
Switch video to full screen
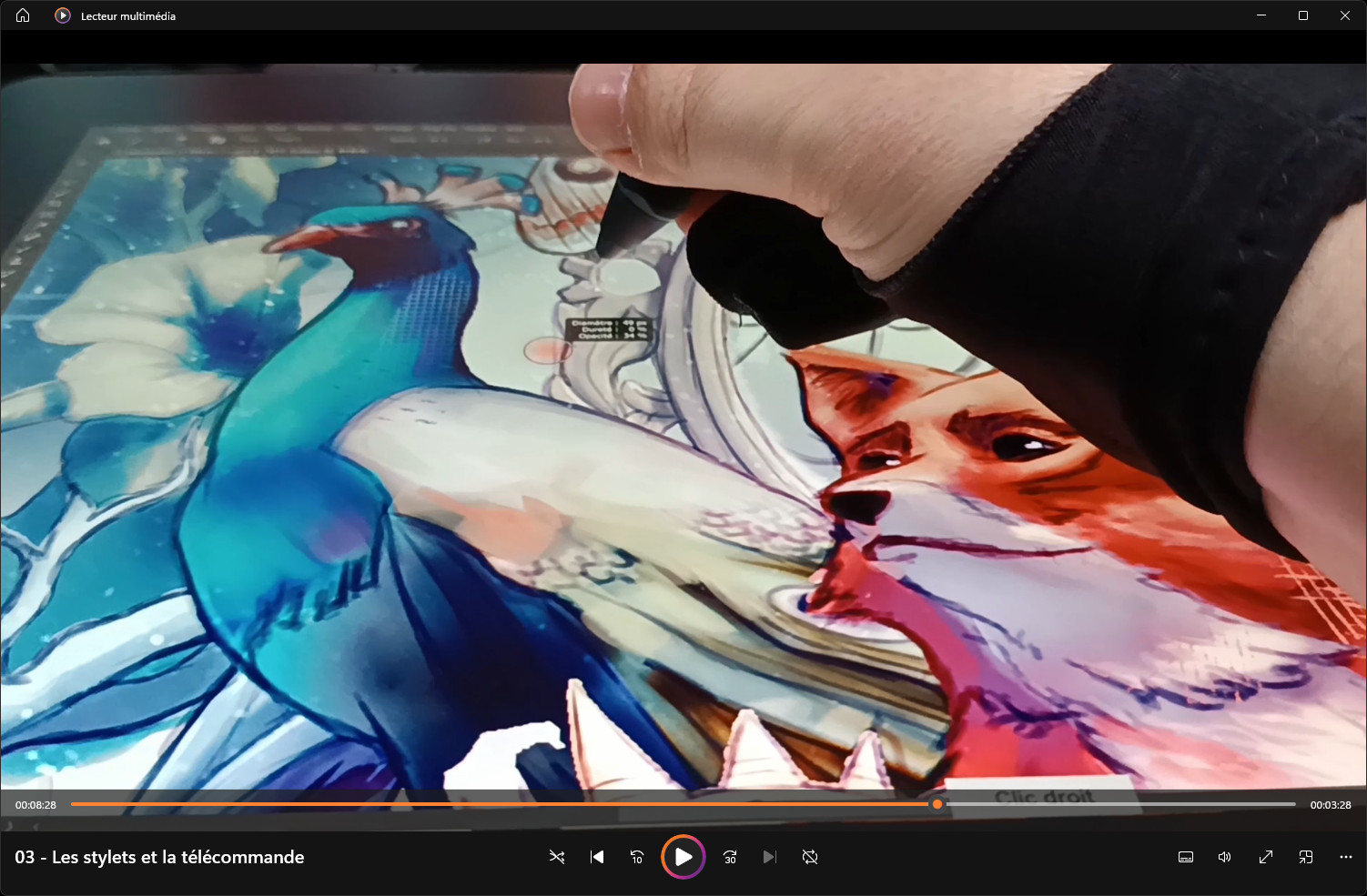pos(1266,857)
